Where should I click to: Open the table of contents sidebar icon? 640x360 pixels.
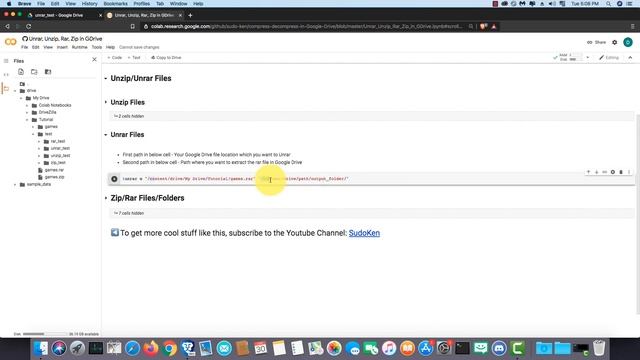[6, 61]
